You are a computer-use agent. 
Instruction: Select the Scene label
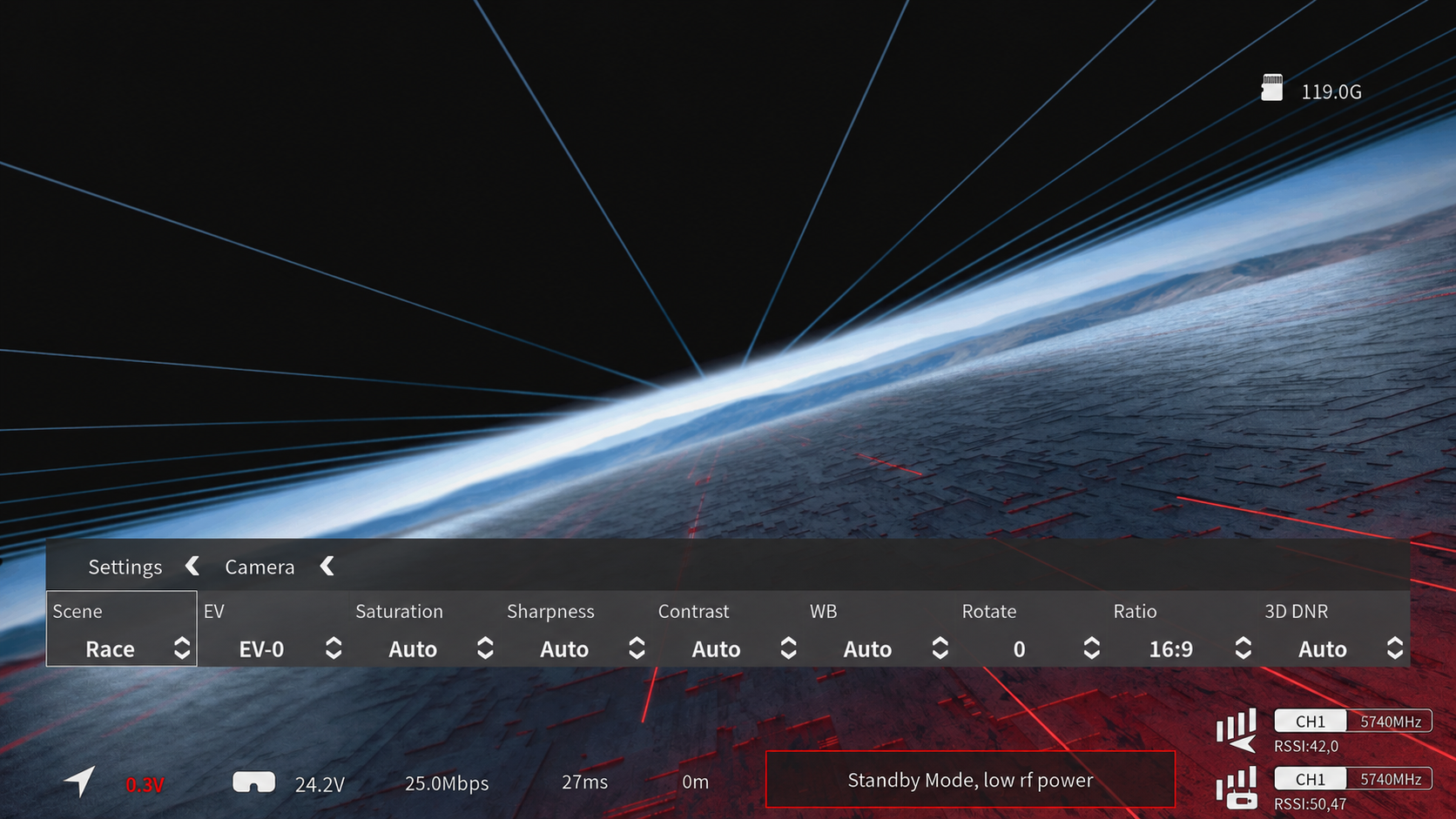point(78,611)
